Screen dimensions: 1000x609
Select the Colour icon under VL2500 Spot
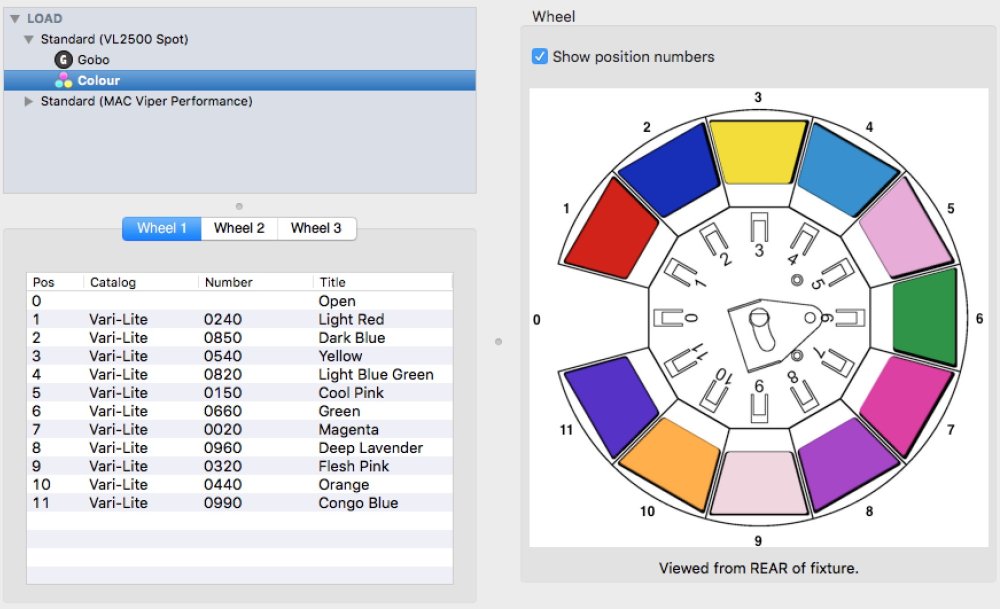pyautogui.click(x=64, y=80)
